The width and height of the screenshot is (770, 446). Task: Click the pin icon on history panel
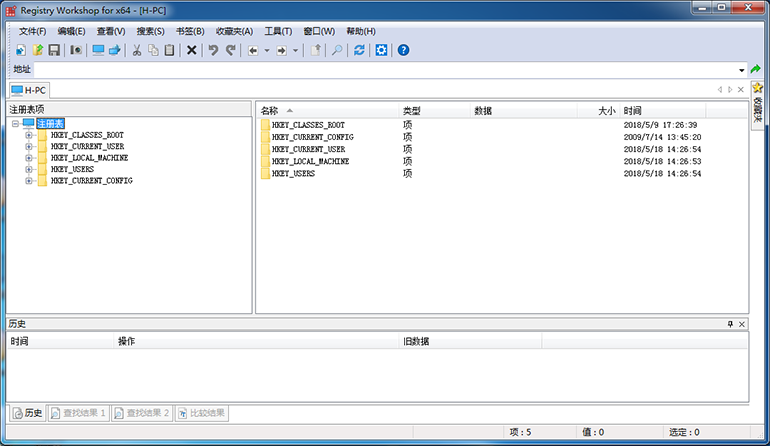(x=730, y=324)
